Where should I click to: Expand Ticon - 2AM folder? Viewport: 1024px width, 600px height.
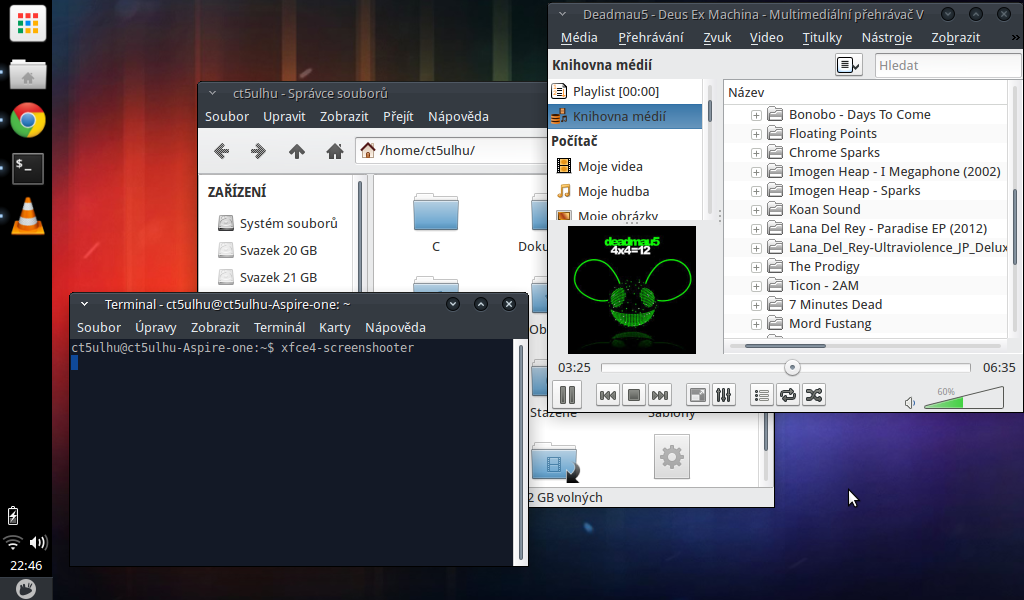(756, 286)
